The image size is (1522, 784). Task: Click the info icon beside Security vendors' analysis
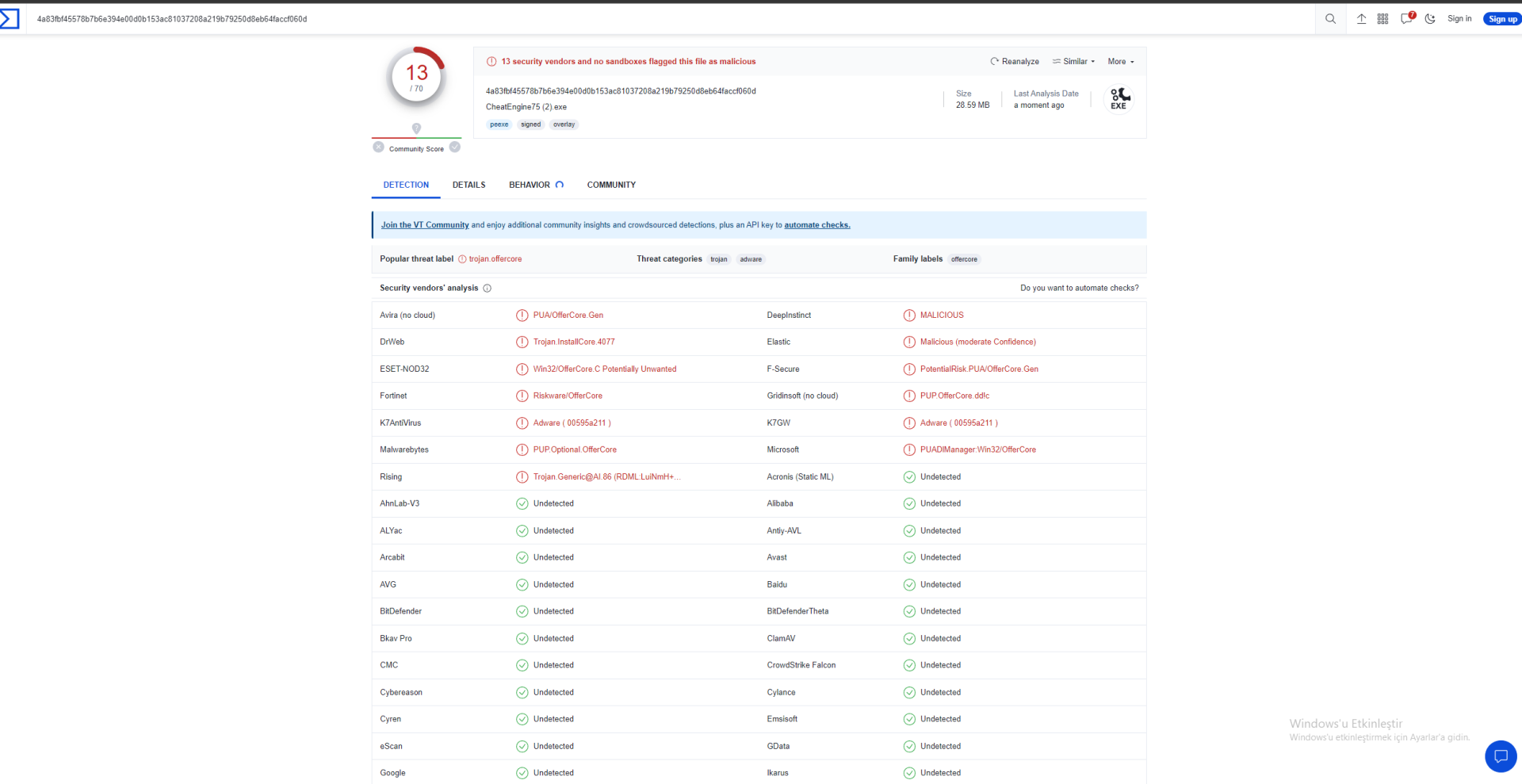(488, 289)
